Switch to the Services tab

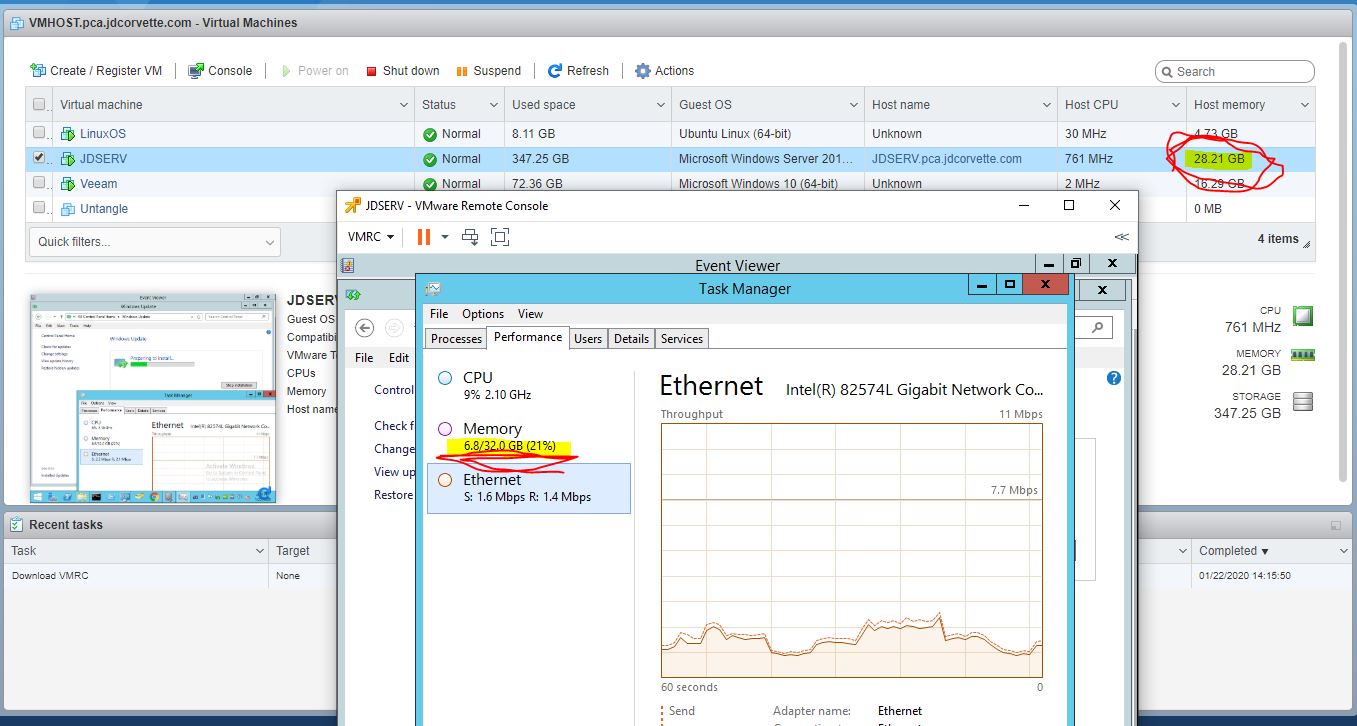coord(682,339)
